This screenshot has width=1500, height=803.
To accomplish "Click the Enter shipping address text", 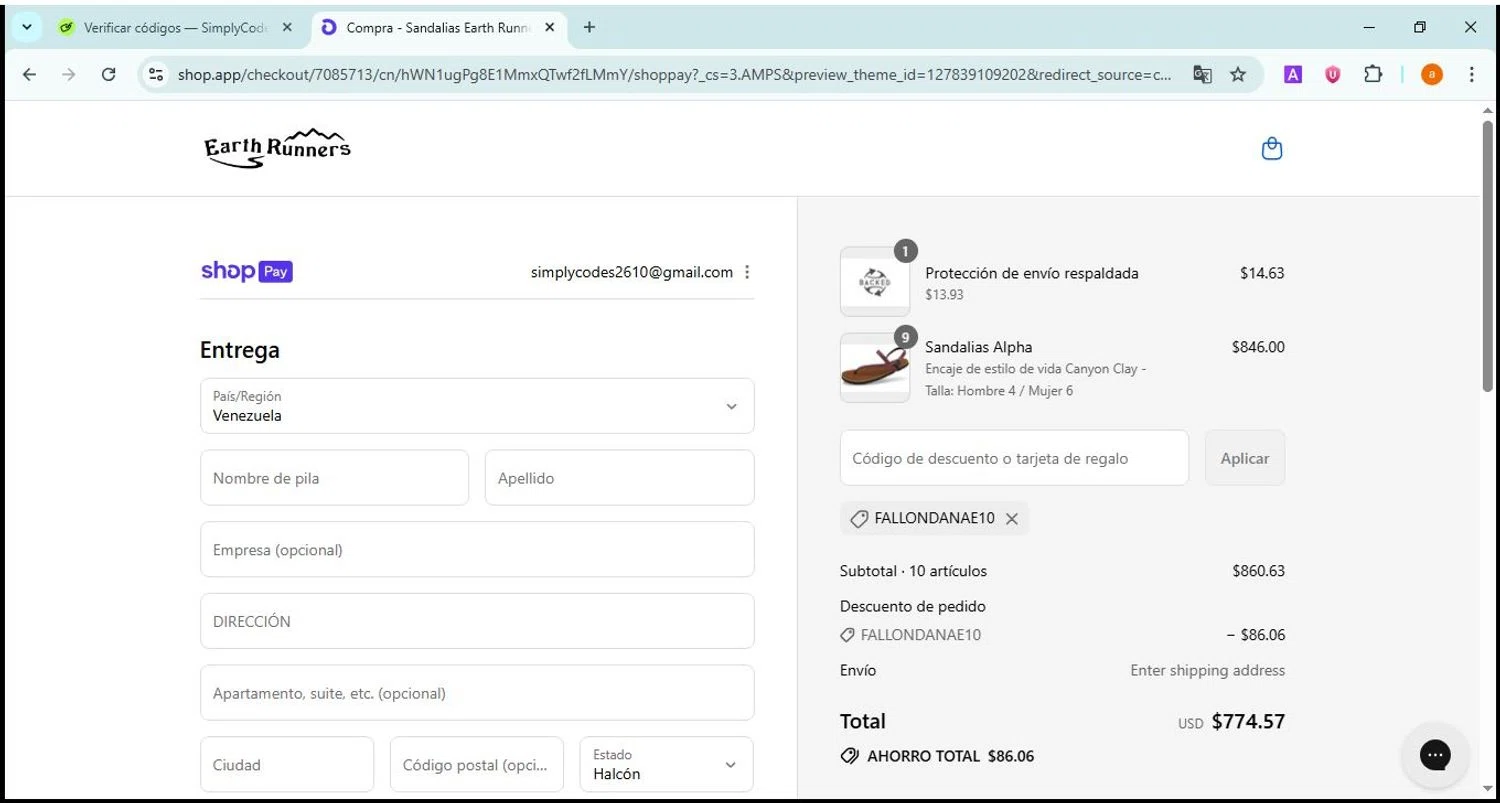I will tap(1208, 670).
